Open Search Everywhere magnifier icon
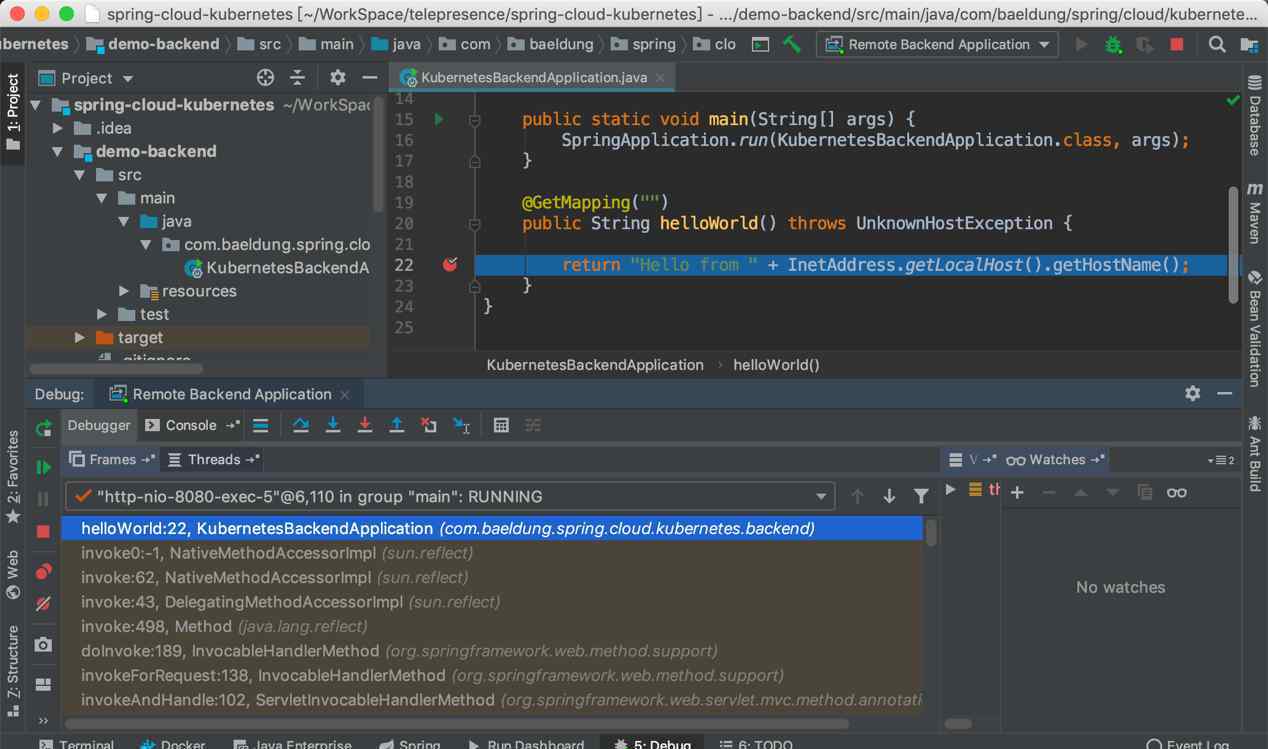The width and height of the screenshot is (1268, 749). pyautogui.click(x=1217, y=44)
